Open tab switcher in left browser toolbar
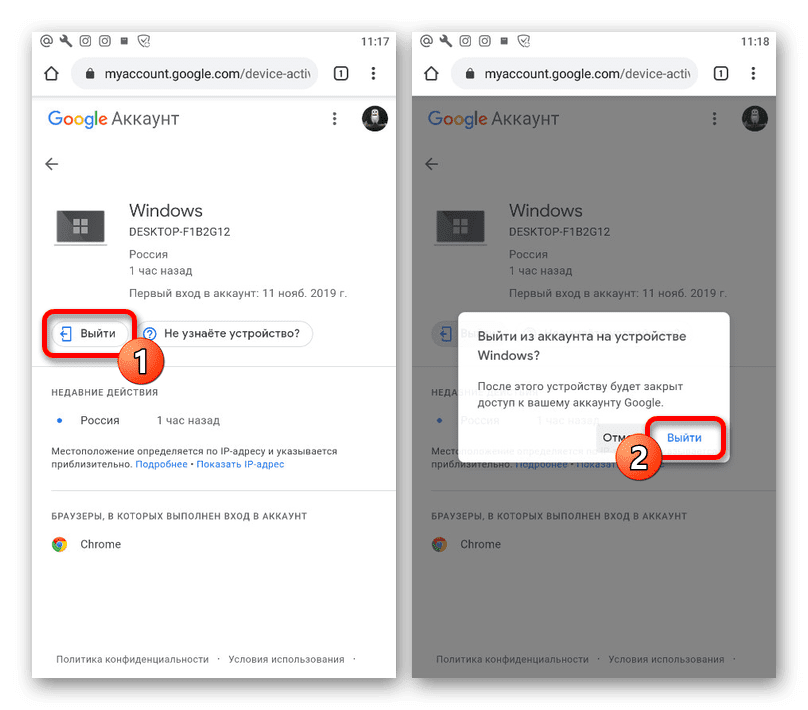 coord(341,74)
